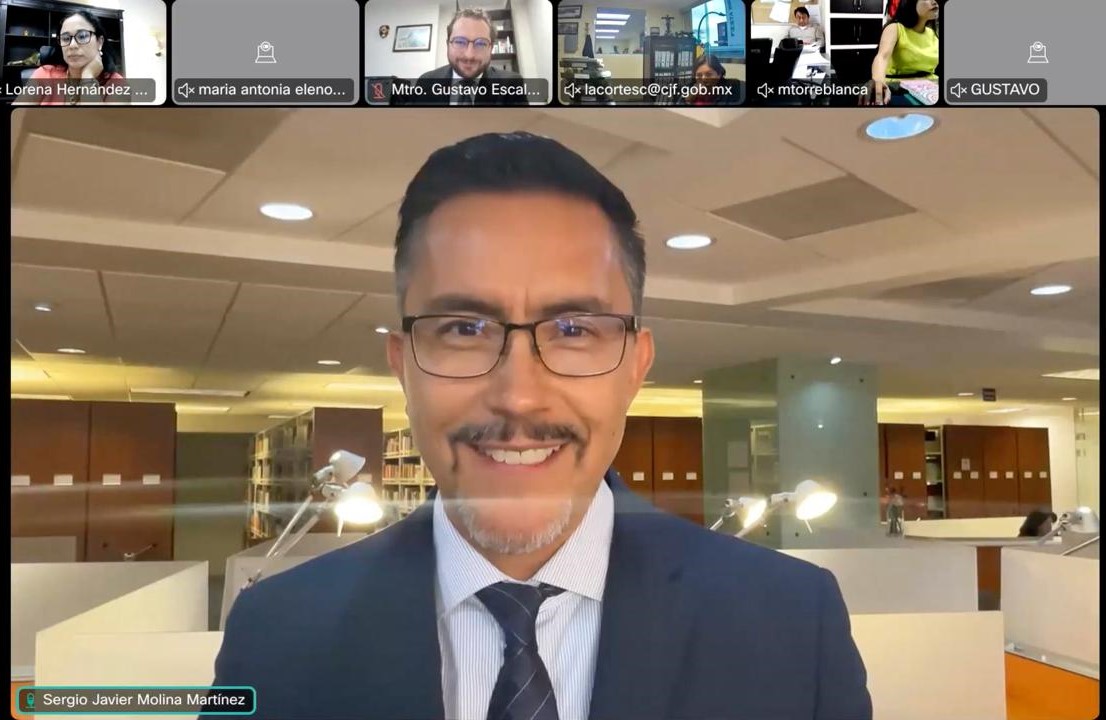This screenshot has width=1106, height=720.
Task: Click the maria antonia eleno name label
Action: click(x=272, y=90)
